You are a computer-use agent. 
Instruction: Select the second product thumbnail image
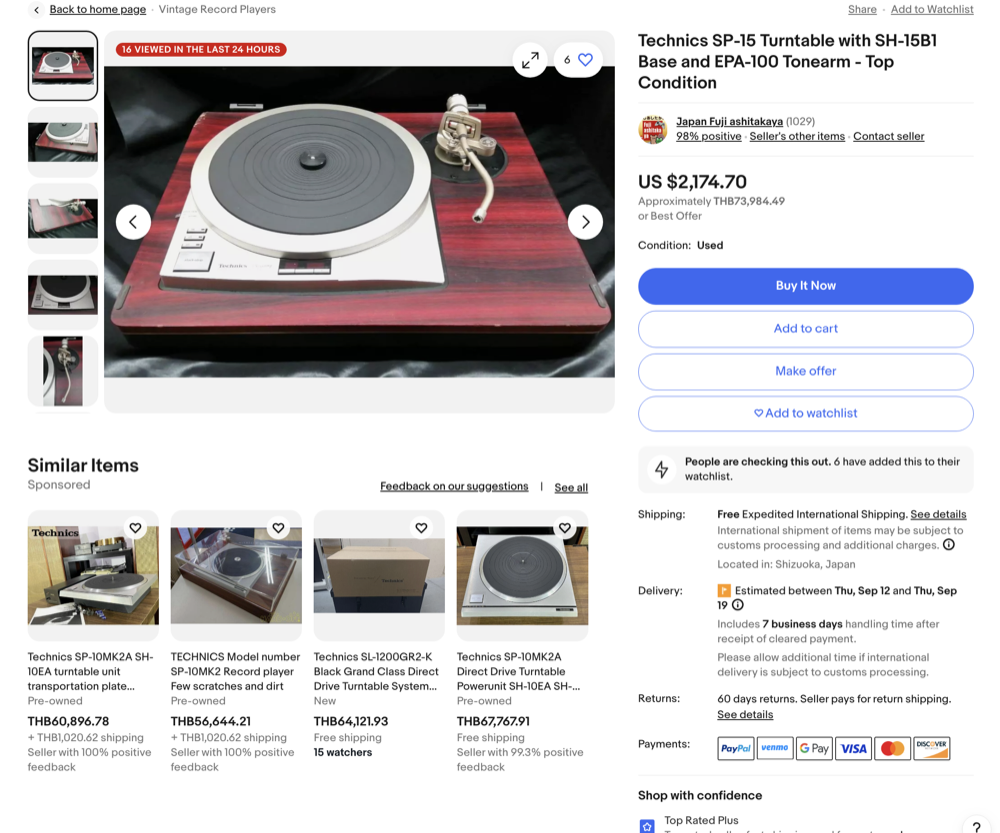(62, 142)
